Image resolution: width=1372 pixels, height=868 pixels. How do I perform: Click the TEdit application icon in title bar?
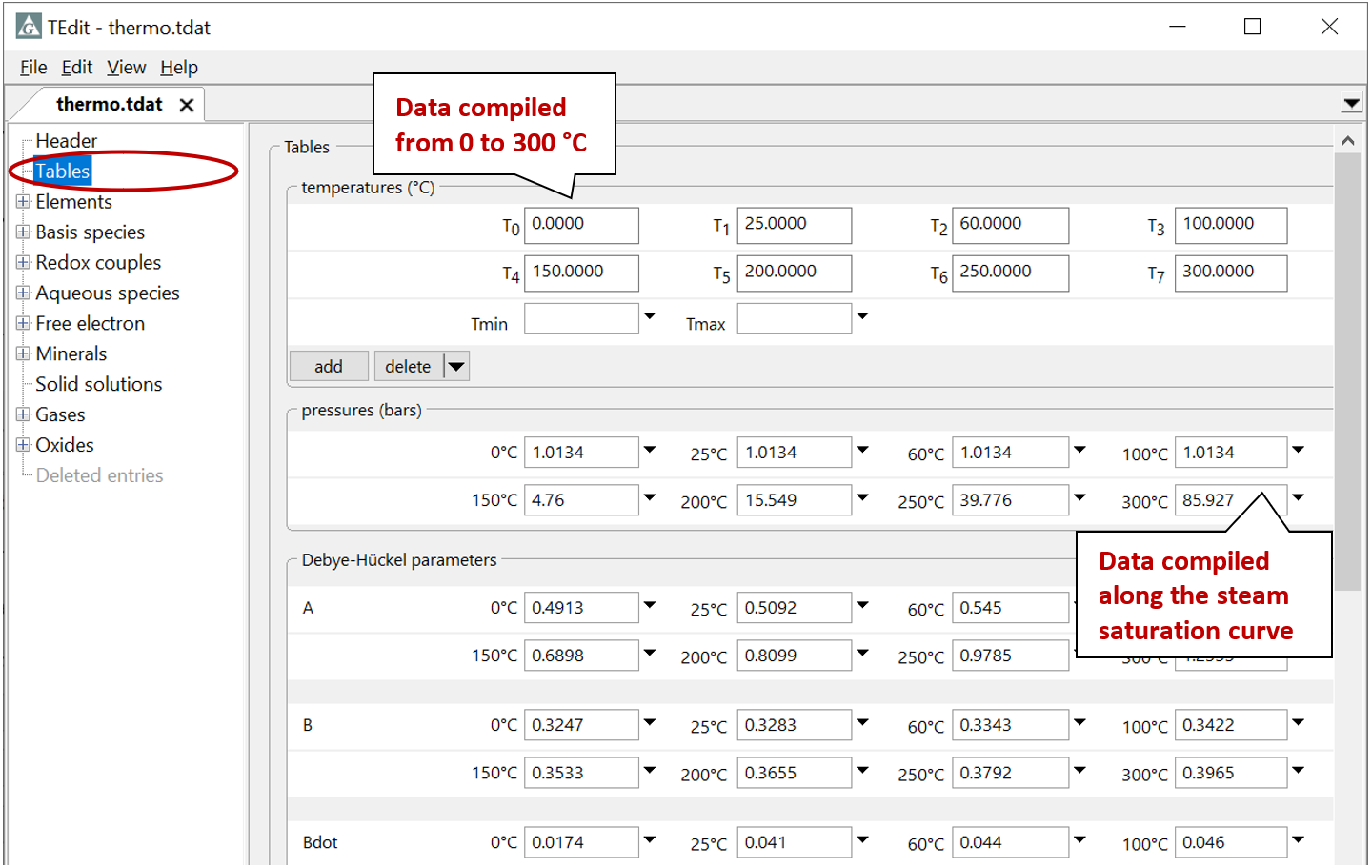click(29, 27)
